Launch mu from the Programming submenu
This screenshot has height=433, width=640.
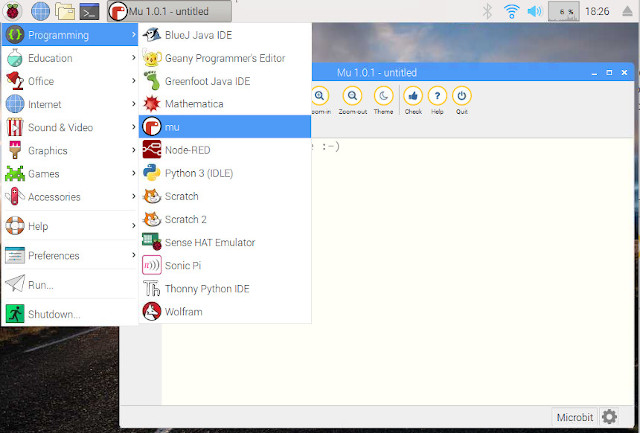pos(225,127)
